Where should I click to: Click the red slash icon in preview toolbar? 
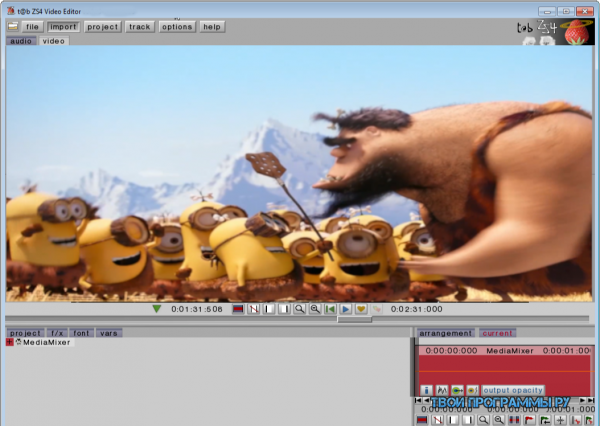pyautogui.click(x=253, y=309)
